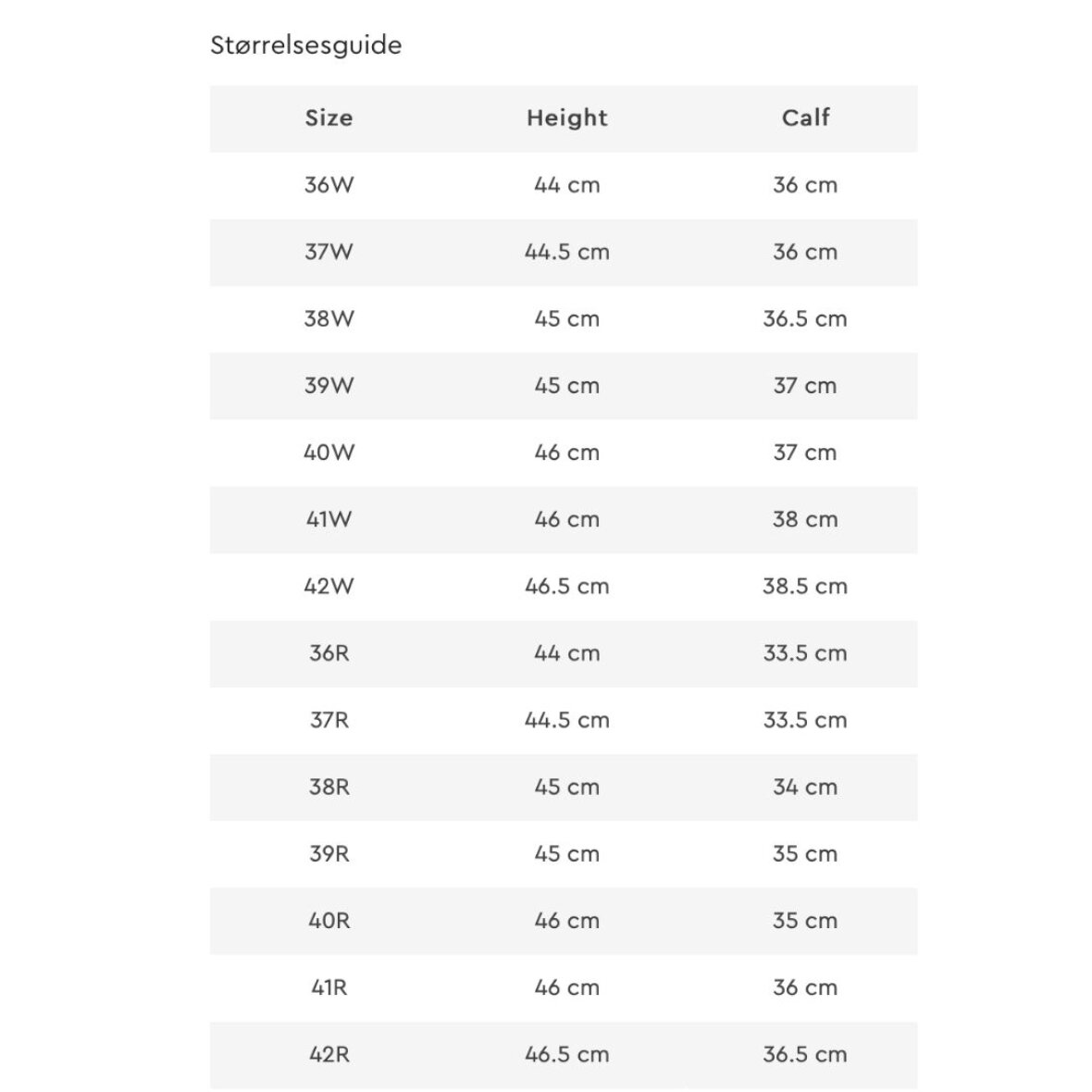This screenshot has width=1092, height=1092.
Task: Select the 36W size cell
Action: point(329,185)
